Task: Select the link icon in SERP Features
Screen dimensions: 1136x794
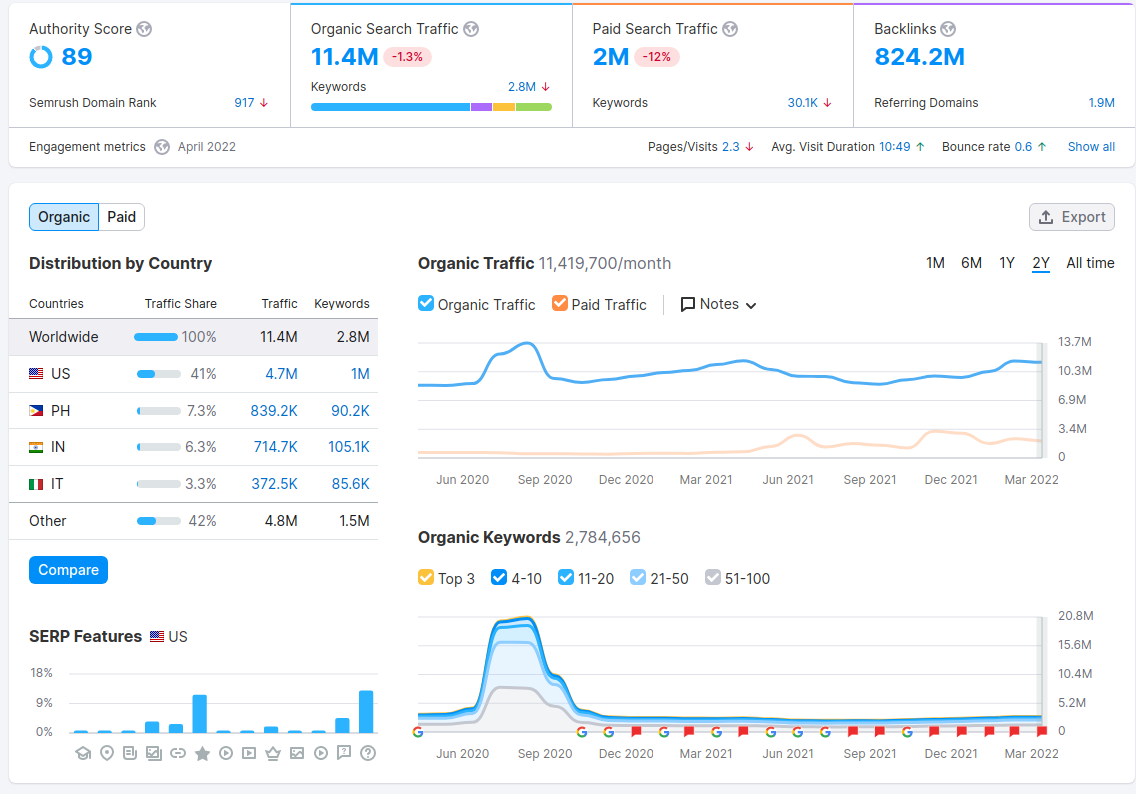Action: click(x=178, y=753)
